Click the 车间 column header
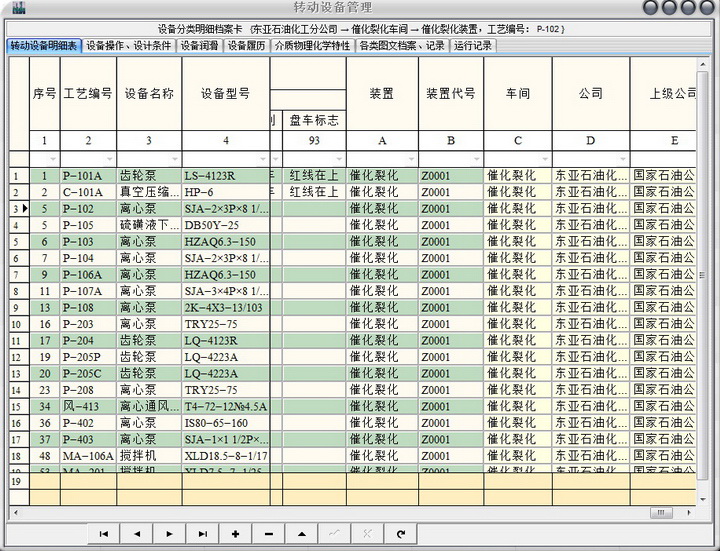The height and width of the screenshot is (551, 720). [517, 94]
